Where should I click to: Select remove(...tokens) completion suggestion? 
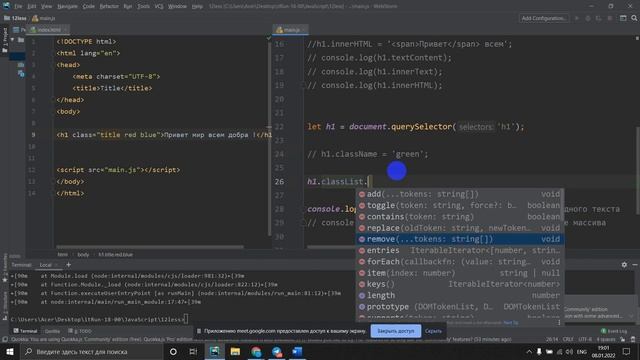460,239
